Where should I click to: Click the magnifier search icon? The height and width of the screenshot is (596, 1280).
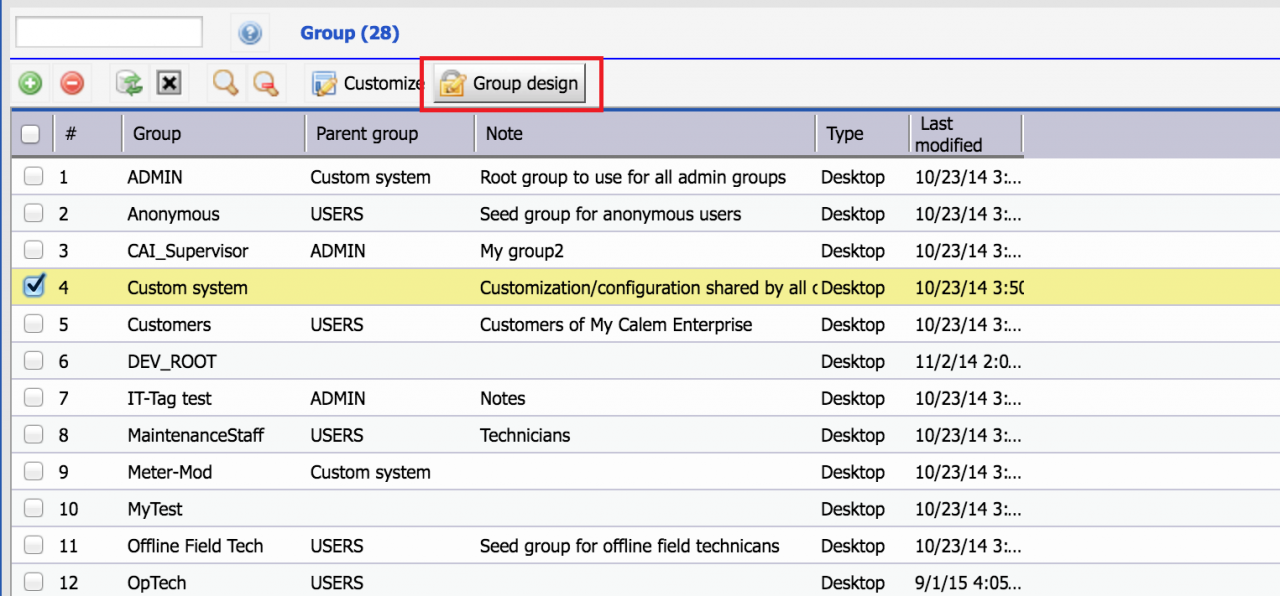click(226, 84)
